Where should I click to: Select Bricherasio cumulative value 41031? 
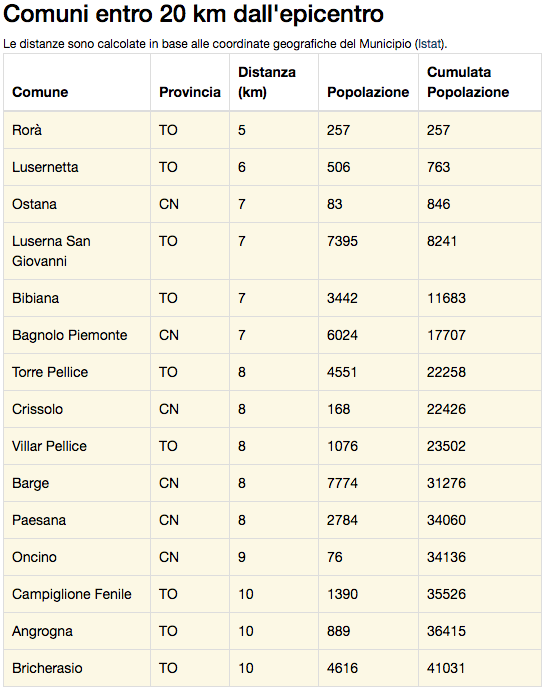[x=446, y=668]
